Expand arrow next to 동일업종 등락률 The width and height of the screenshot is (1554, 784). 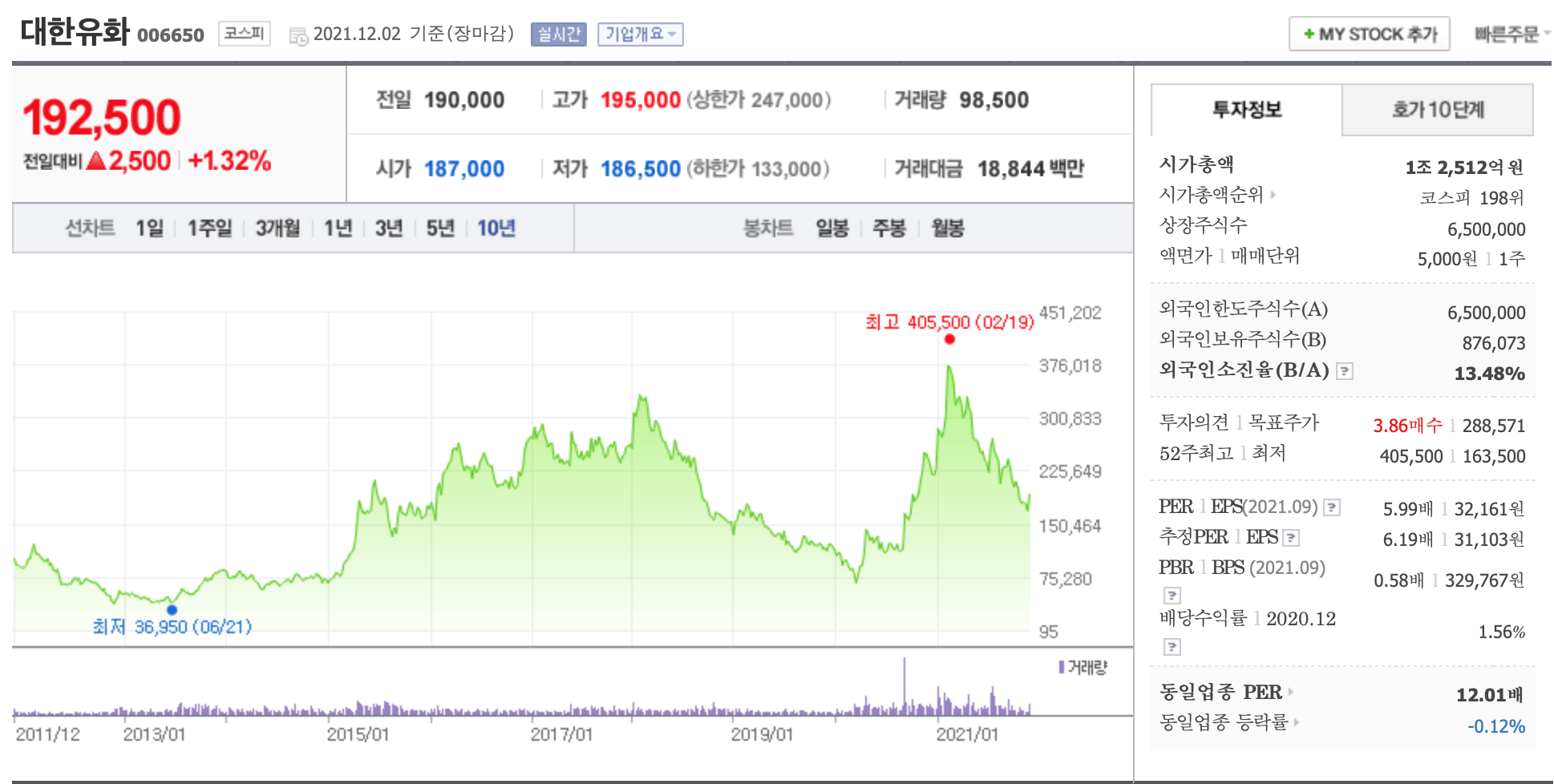[1296, 722]
